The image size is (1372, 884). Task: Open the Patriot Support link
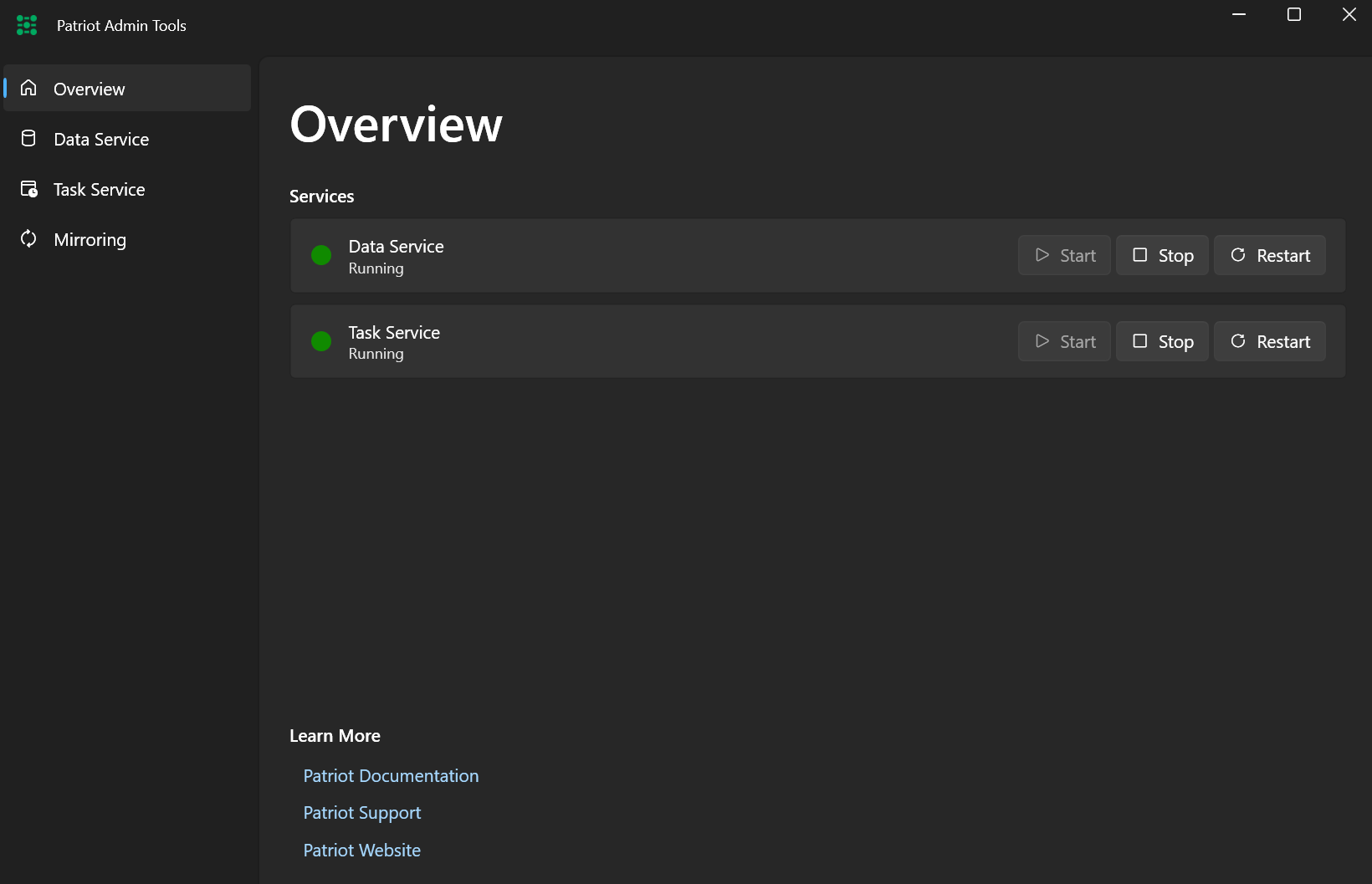tap(362, 813)
